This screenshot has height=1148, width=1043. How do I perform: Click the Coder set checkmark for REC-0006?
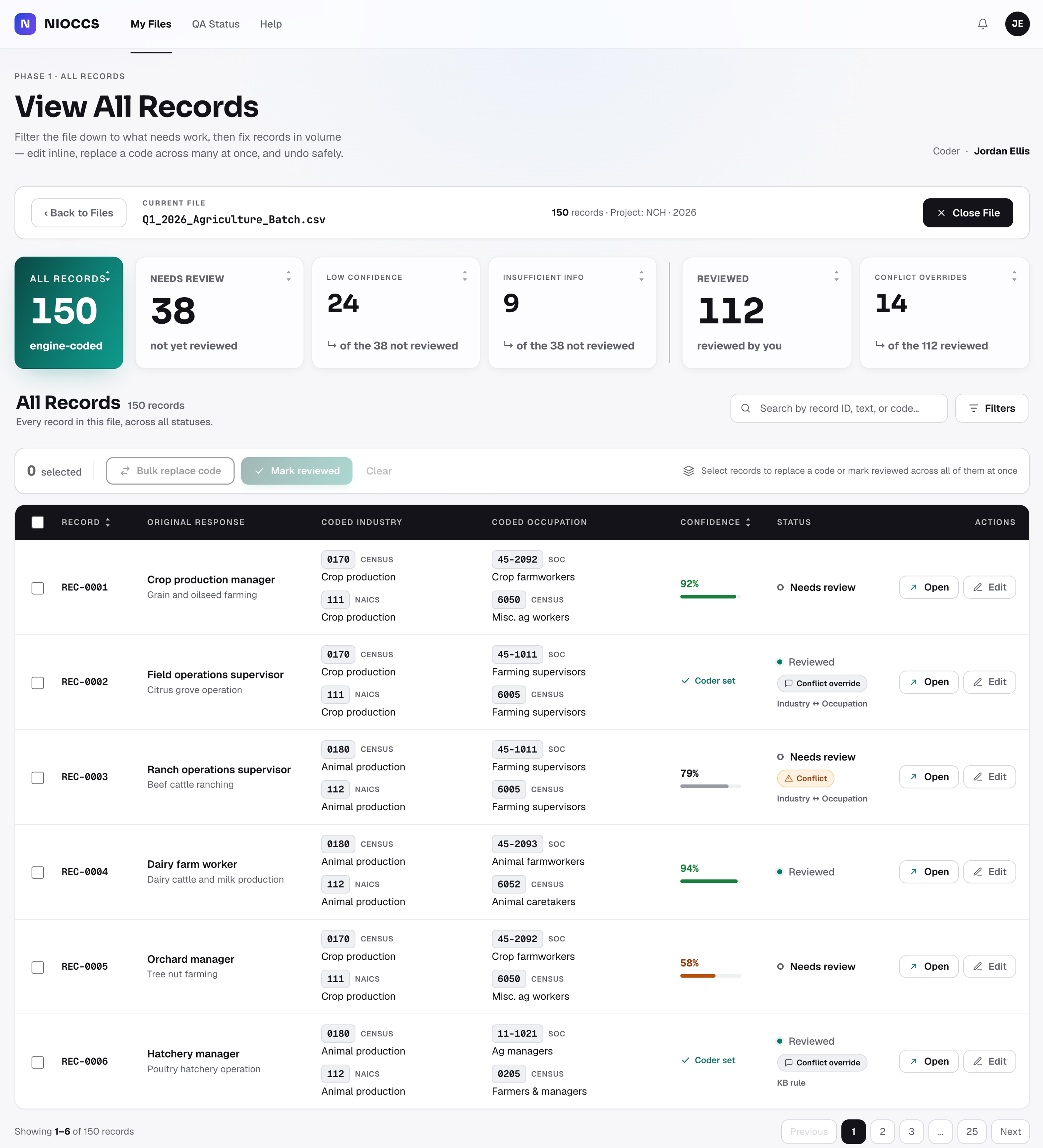coord(685,1060)
